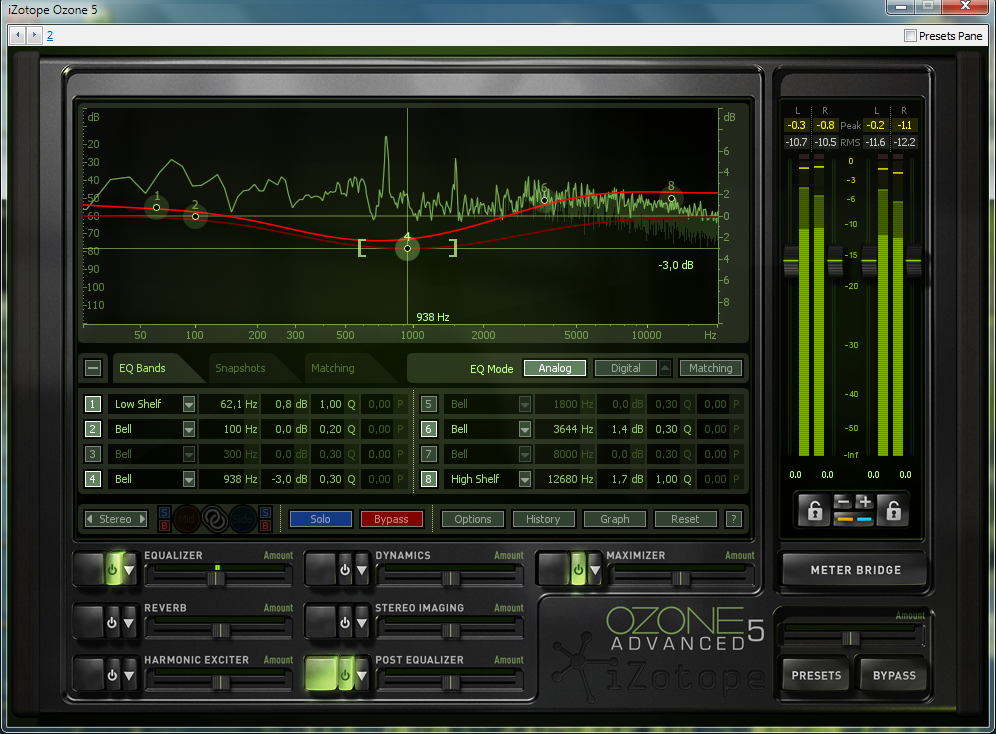Viewport: 996px width, 734px height.
Task: Click the plus icon under the meters
Action: [x=864, y=502]
